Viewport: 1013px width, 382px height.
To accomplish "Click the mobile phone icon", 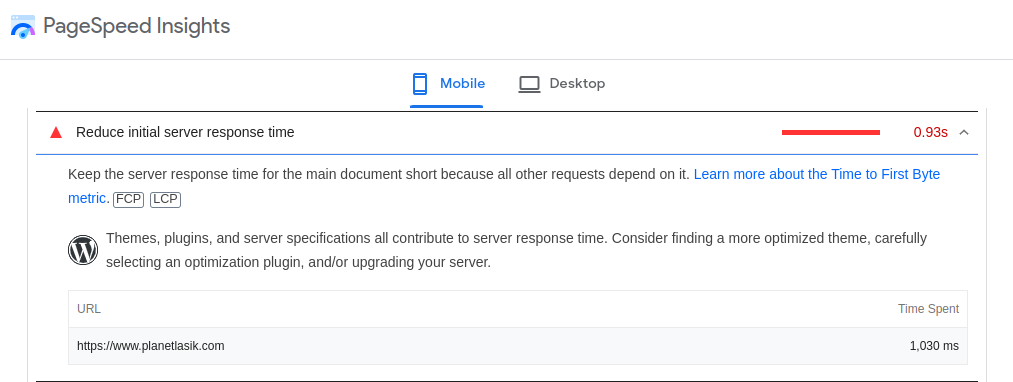I will pyautogui.click(x=420, y=84).
